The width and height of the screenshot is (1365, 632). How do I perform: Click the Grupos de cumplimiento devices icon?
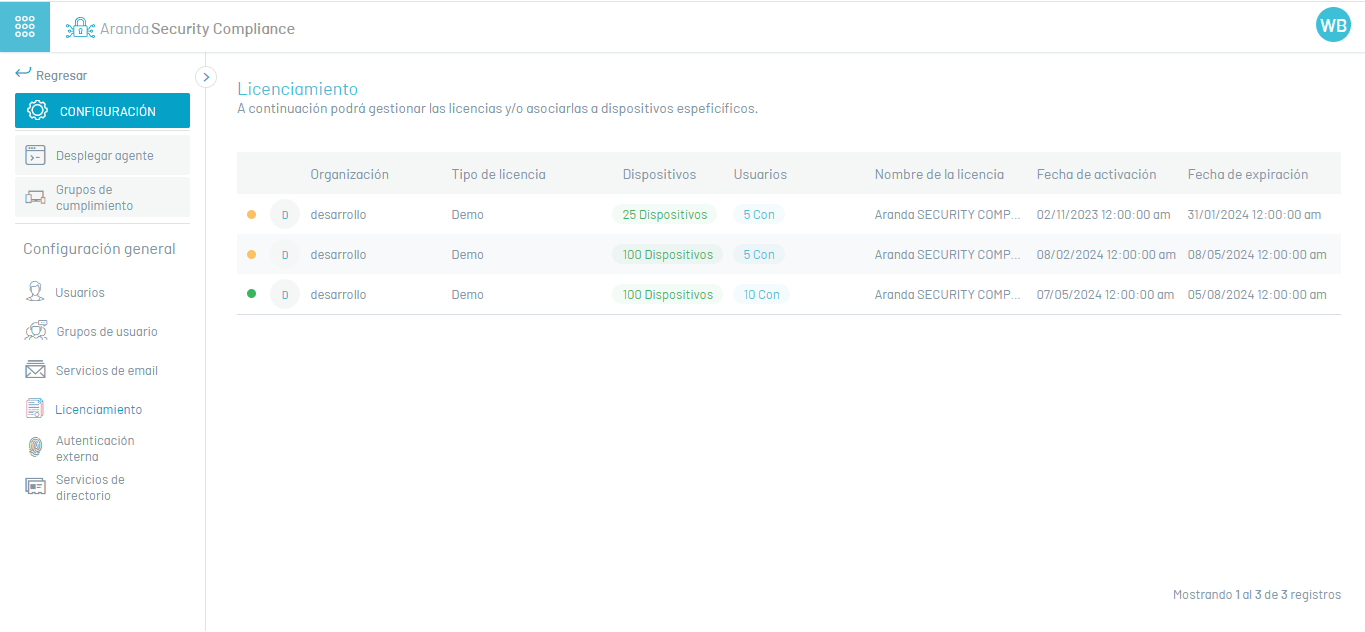tap(35, 197)
